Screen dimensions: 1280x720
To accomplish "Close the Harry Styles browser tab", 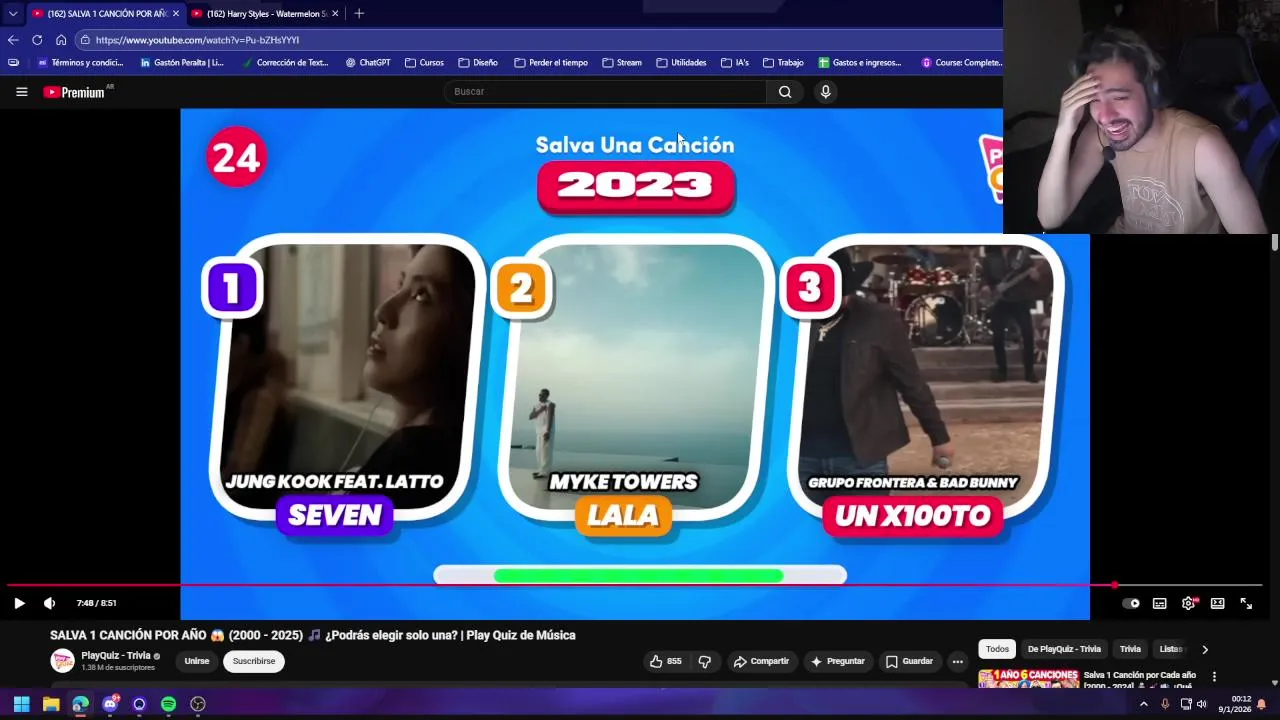I will pos(335,13).
